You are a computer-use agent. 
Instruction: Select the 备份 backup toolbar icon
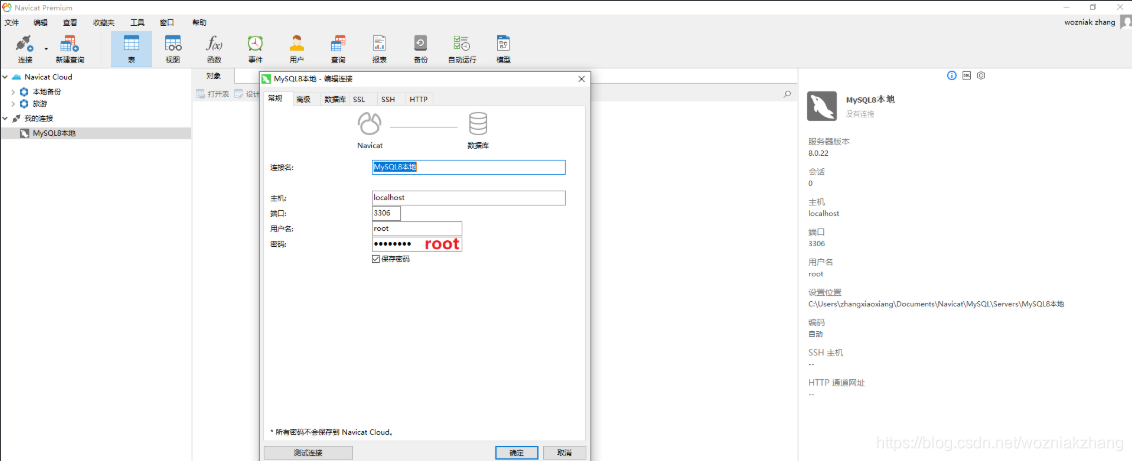pos(420,48)
